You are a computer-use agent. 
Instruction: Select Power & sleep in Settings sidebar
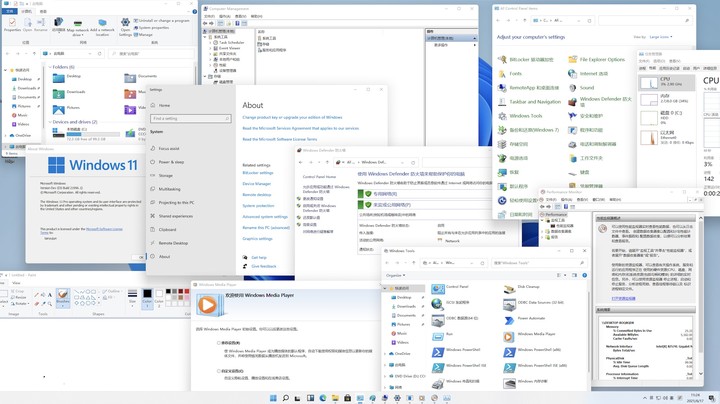(171, 162)
